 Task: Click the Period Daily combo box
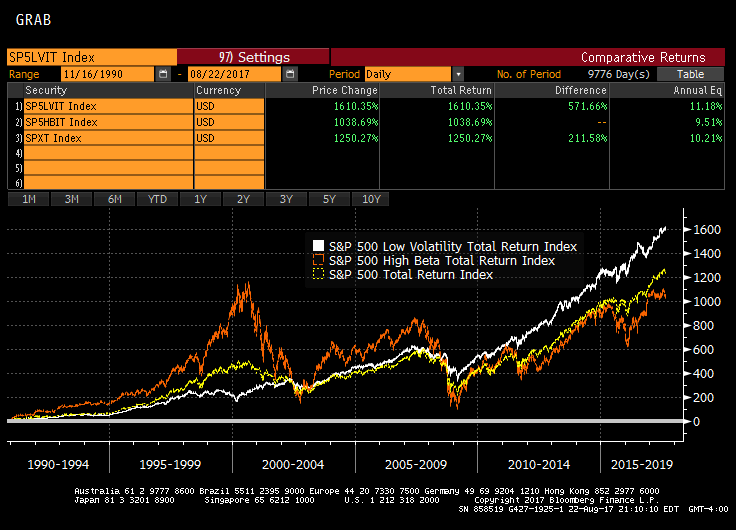(x=408, y=74)
